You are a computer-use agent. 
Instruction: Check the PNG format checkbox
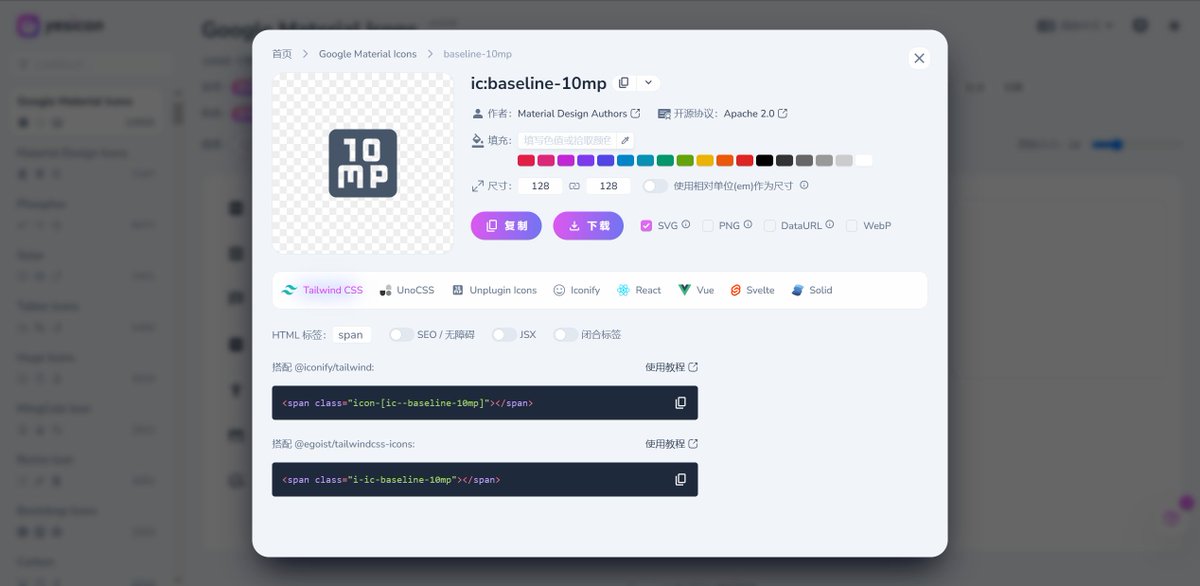(708, 226)
